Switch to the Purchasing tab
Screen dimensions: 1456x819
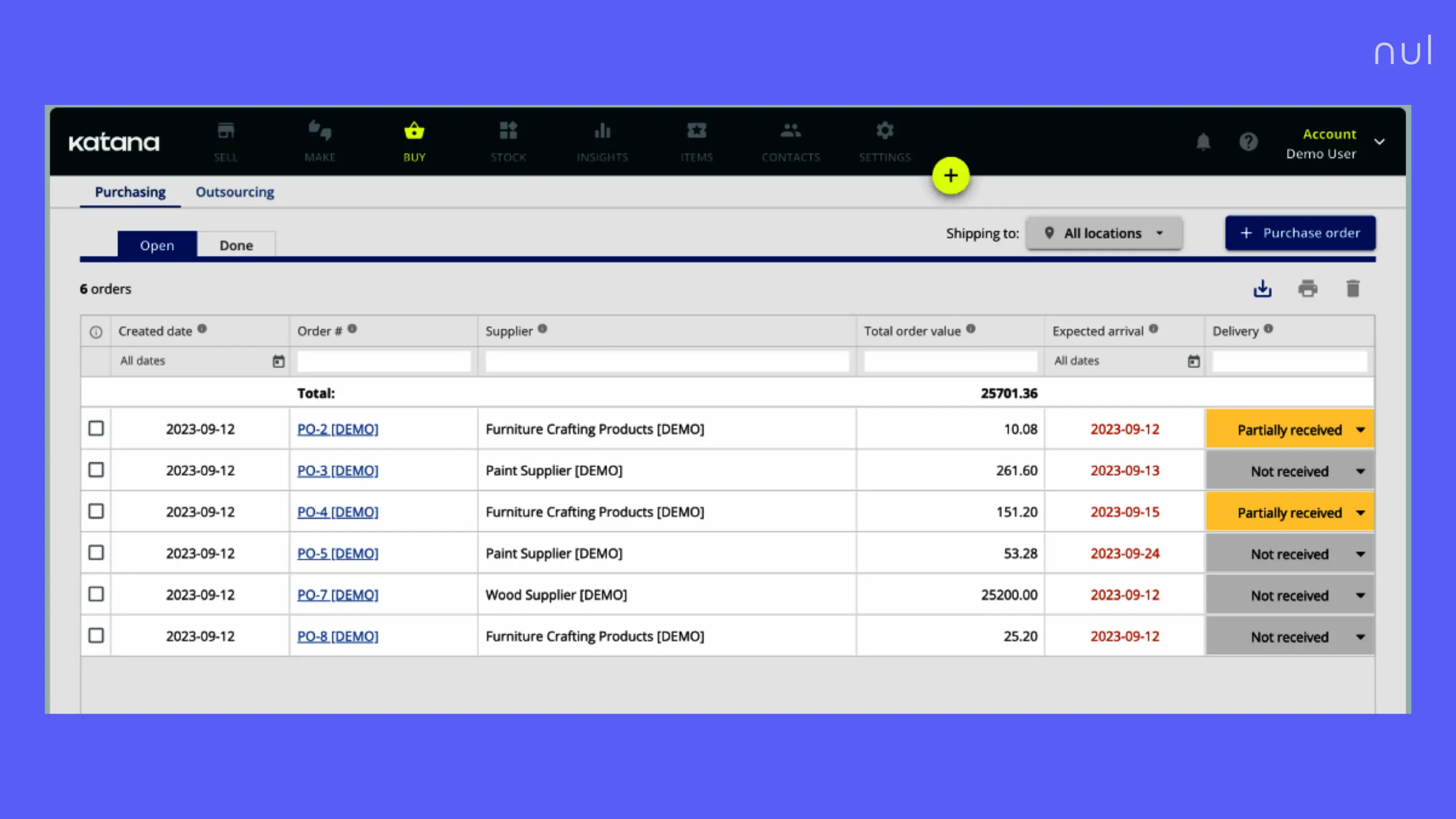pyautogui.click(x=130, y=192)
